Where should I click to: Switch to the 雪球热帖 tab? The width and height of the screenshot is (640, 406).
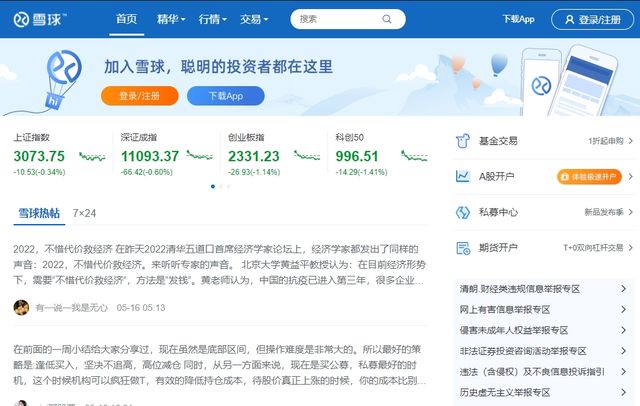[39, 213]
